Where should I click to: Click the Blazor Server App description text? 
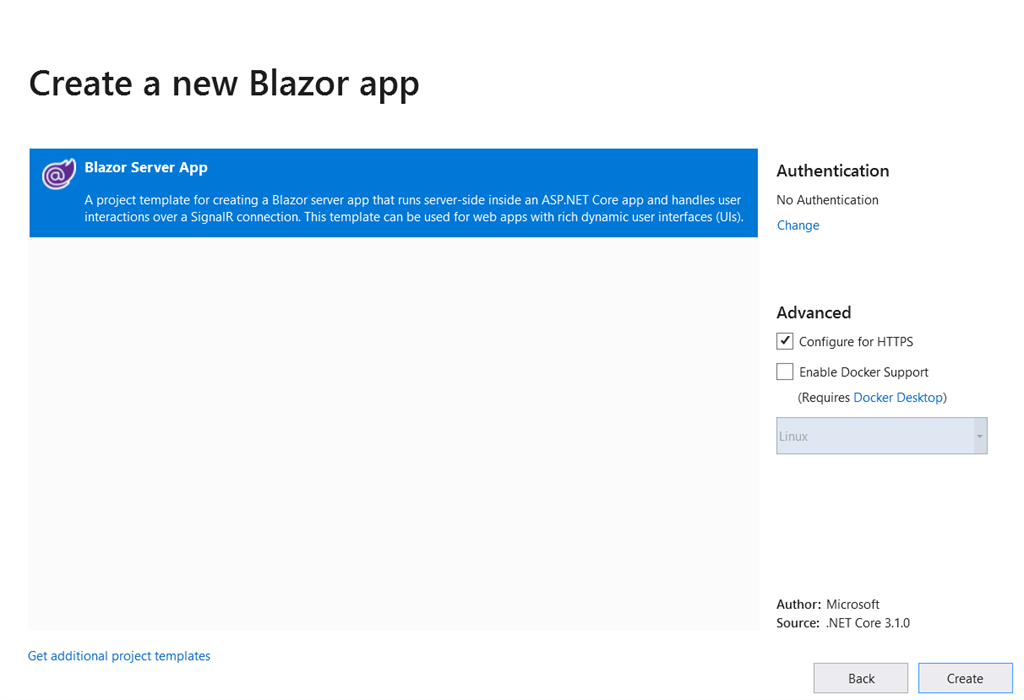(414, 208)
